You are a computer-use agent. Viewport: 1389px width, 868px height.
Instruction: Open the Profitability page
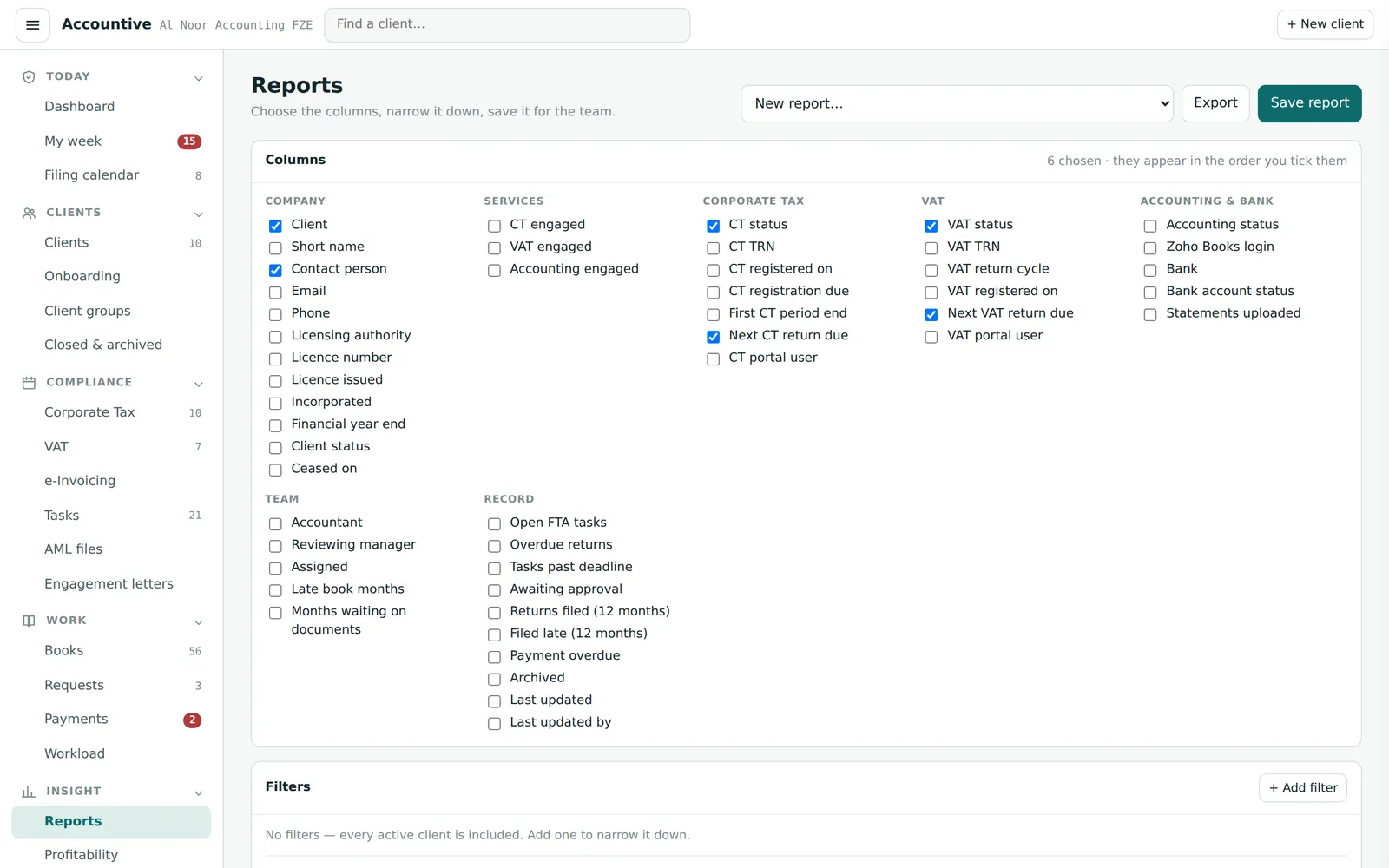click(111, 855)
